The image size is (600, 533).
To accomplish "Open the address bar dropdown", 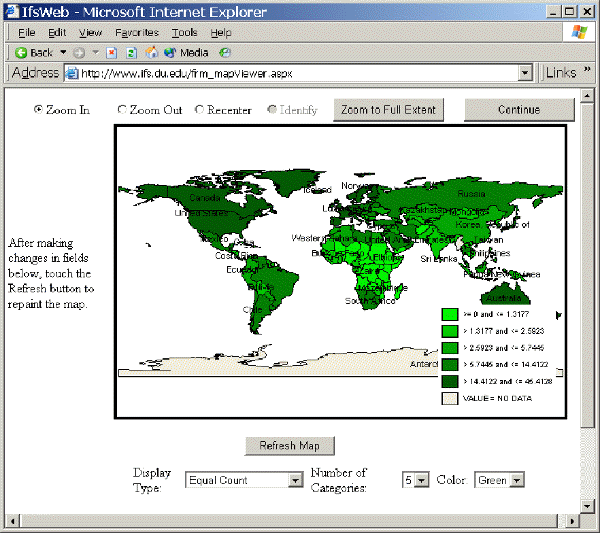I will (525, 73).
